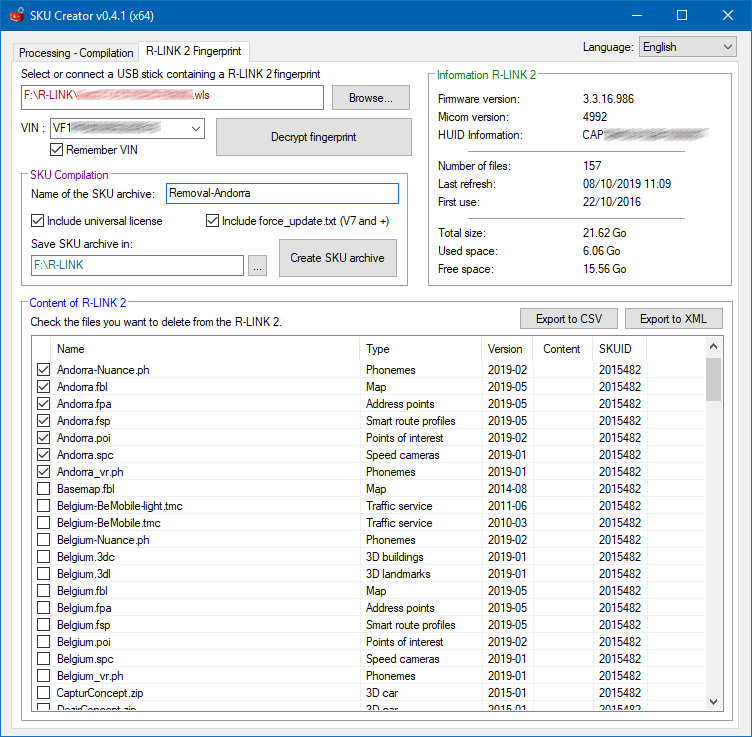Toggle the Remember VIN checkbox
The height and width of the screenshot is (737, 752).
(x=56, y=150)
